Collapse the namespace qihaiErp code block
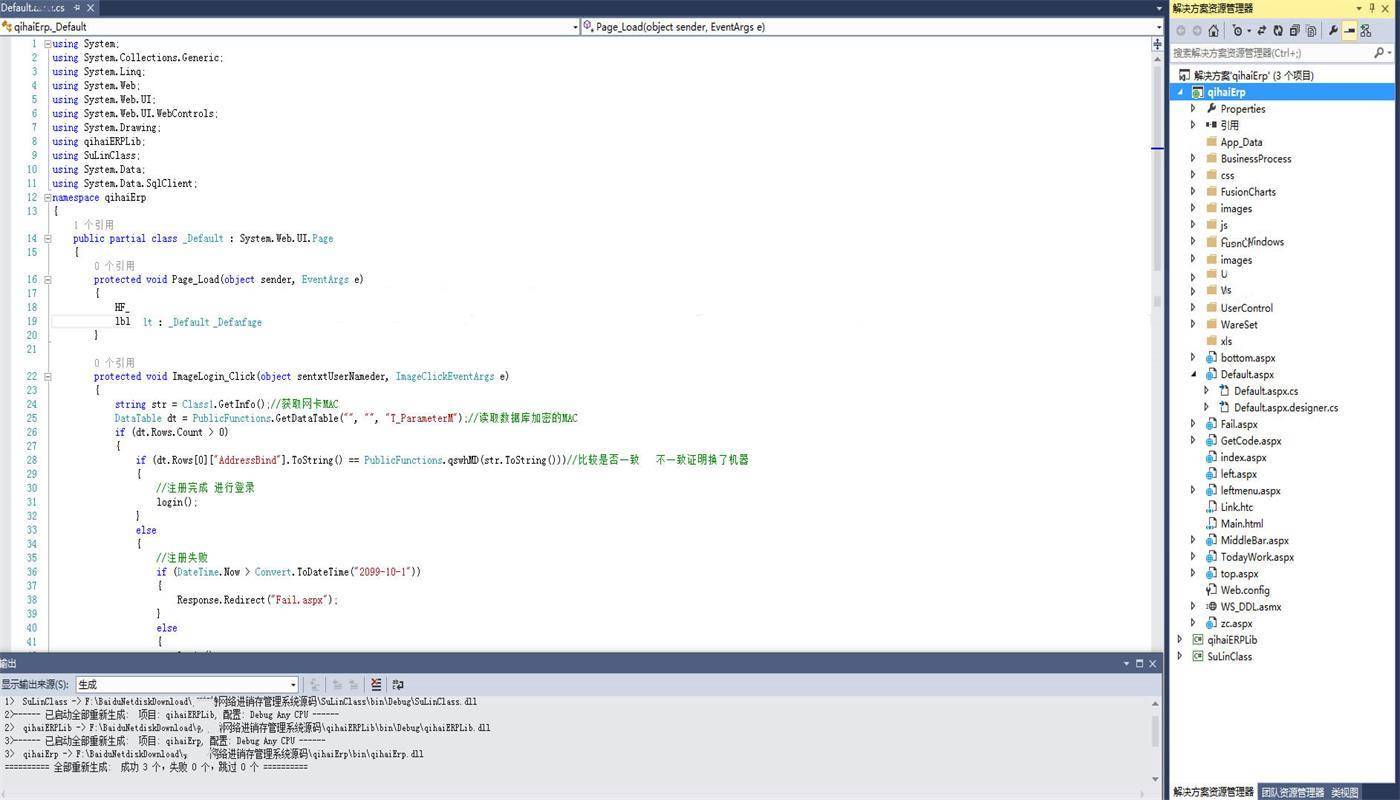 pos(47,198)
